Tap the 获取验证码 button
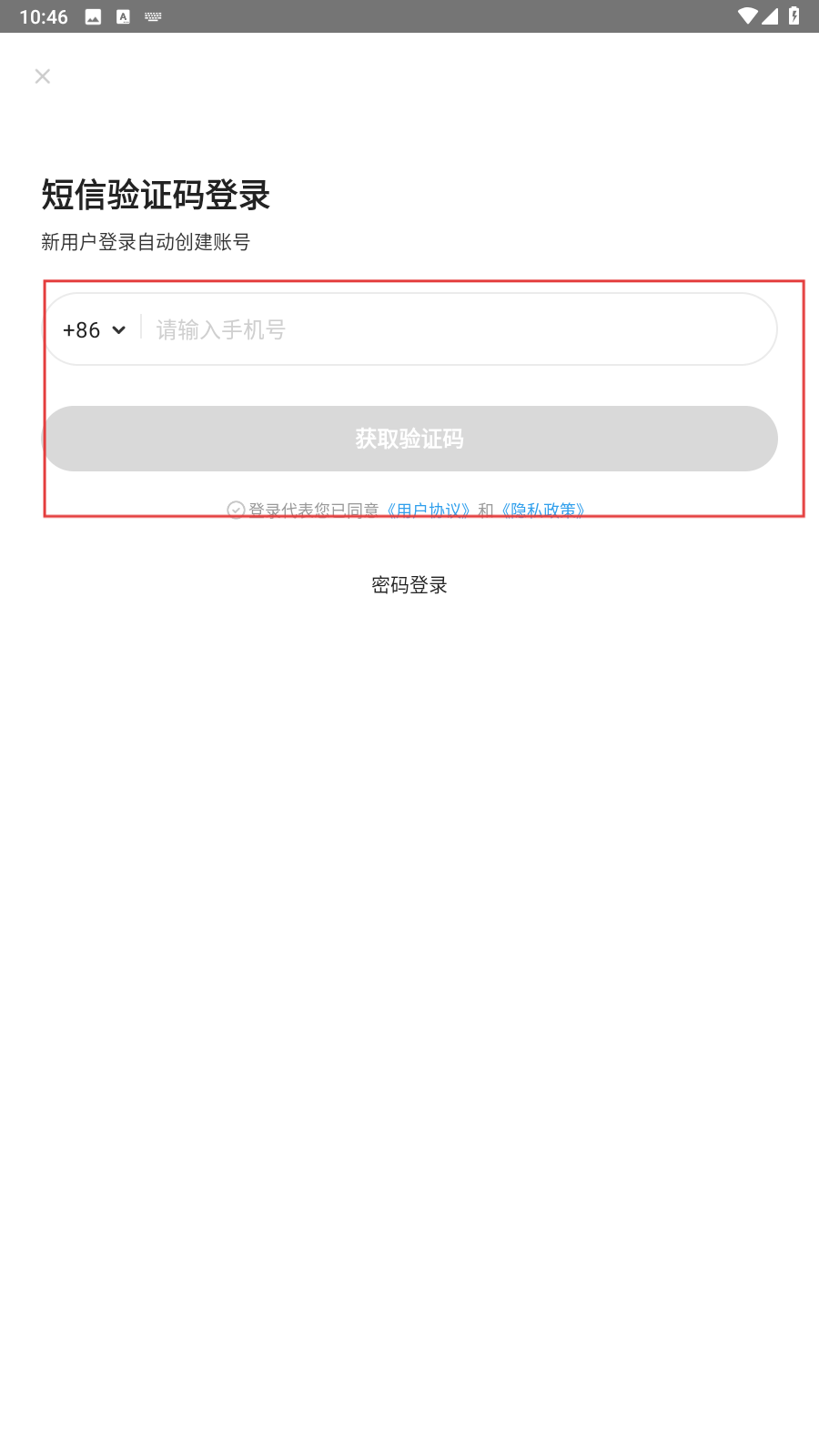819x1456 pixels. point(409,439)
